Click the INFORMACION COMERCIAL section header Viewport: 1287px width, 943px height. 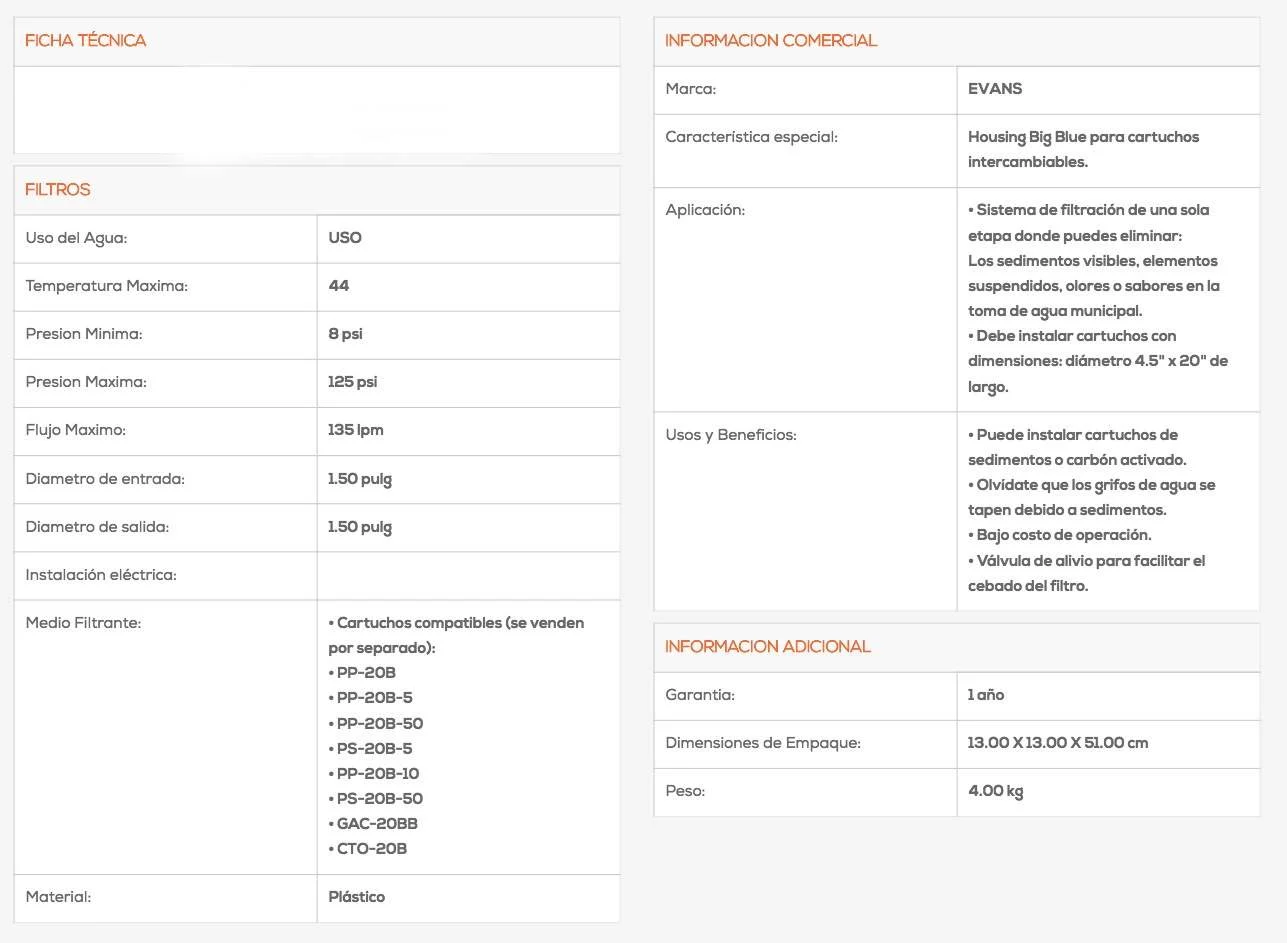(770, 41)
